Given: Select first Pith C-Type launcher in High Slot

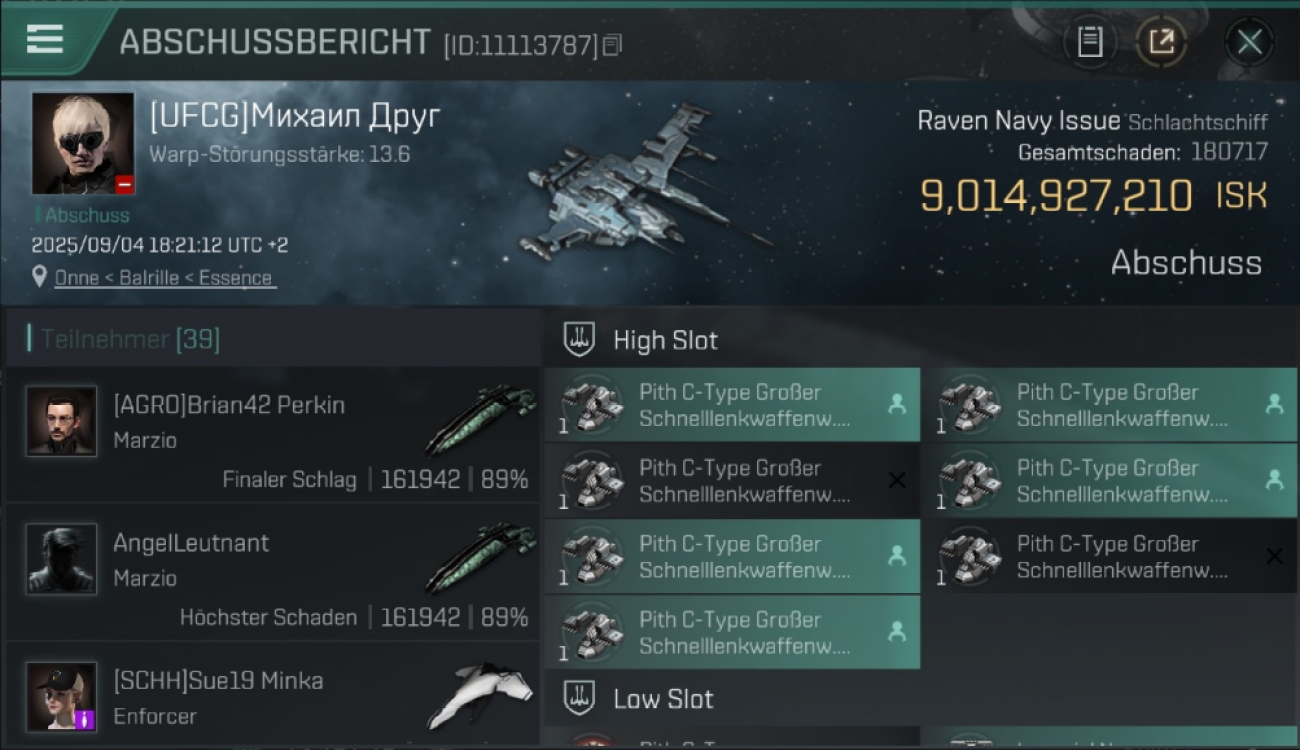Looking at the screenshot, I should (732, 405).
